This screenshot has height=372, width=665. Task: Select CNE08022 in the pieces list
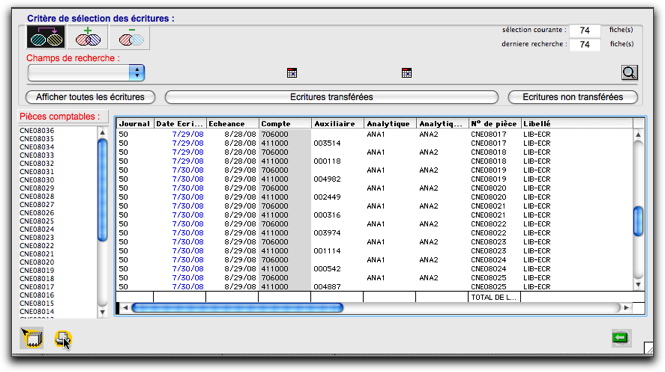pos(37,246)
